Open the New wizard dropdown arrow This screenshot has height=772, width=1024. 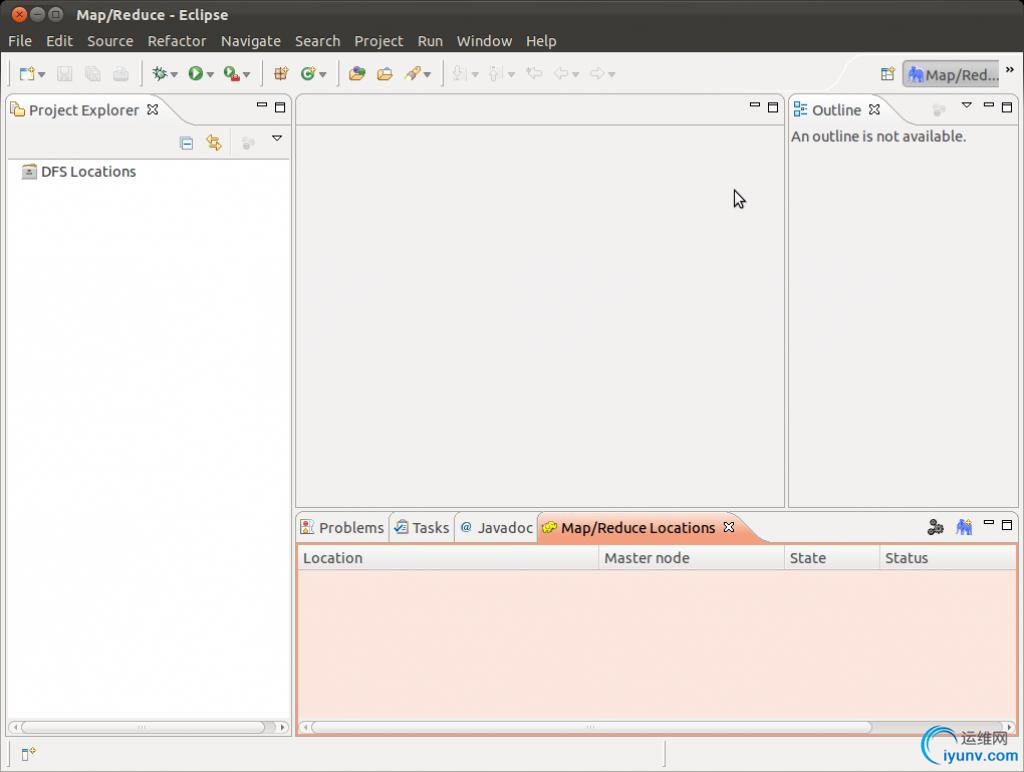tap(42, 74)
